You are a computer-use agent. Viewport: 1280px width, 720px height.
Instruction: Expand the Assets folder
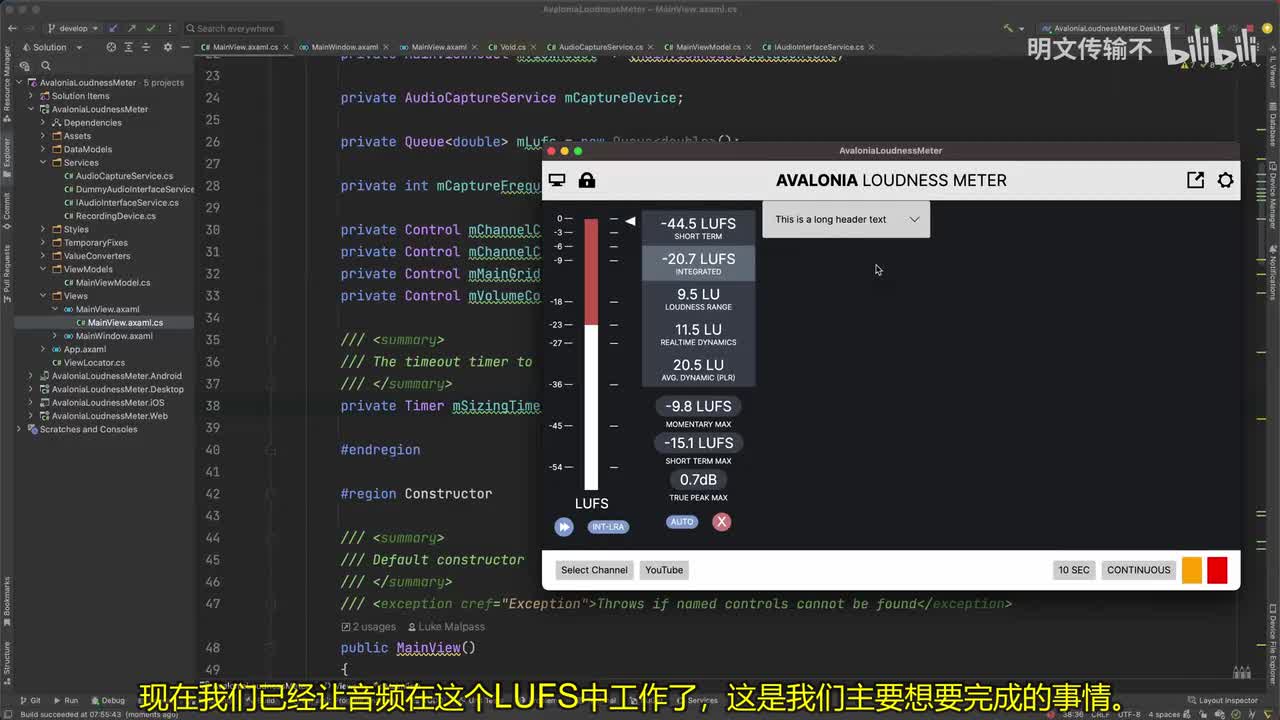43,136
